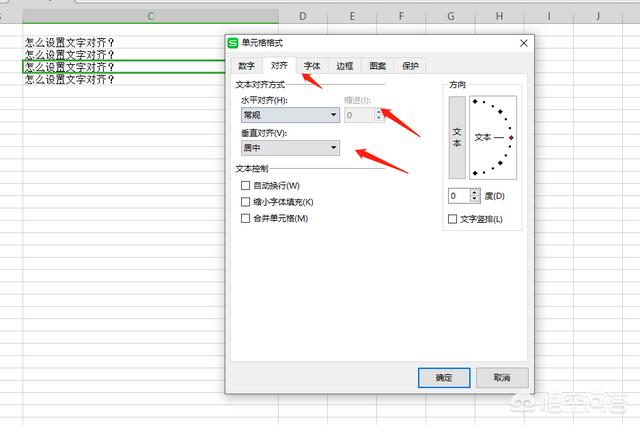This screenshot has height=425, width=640.
Task: Open the 图案 tab
Action: (x=378, y=66)
